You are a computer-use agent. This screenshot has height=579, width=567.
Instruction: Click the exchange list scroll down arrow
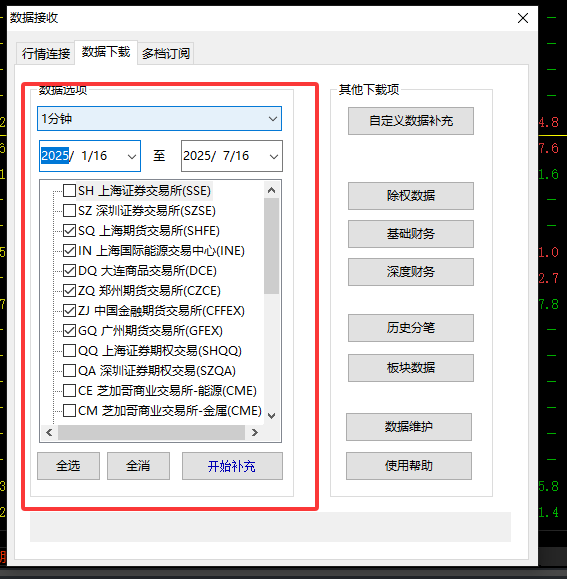point(271,416)
